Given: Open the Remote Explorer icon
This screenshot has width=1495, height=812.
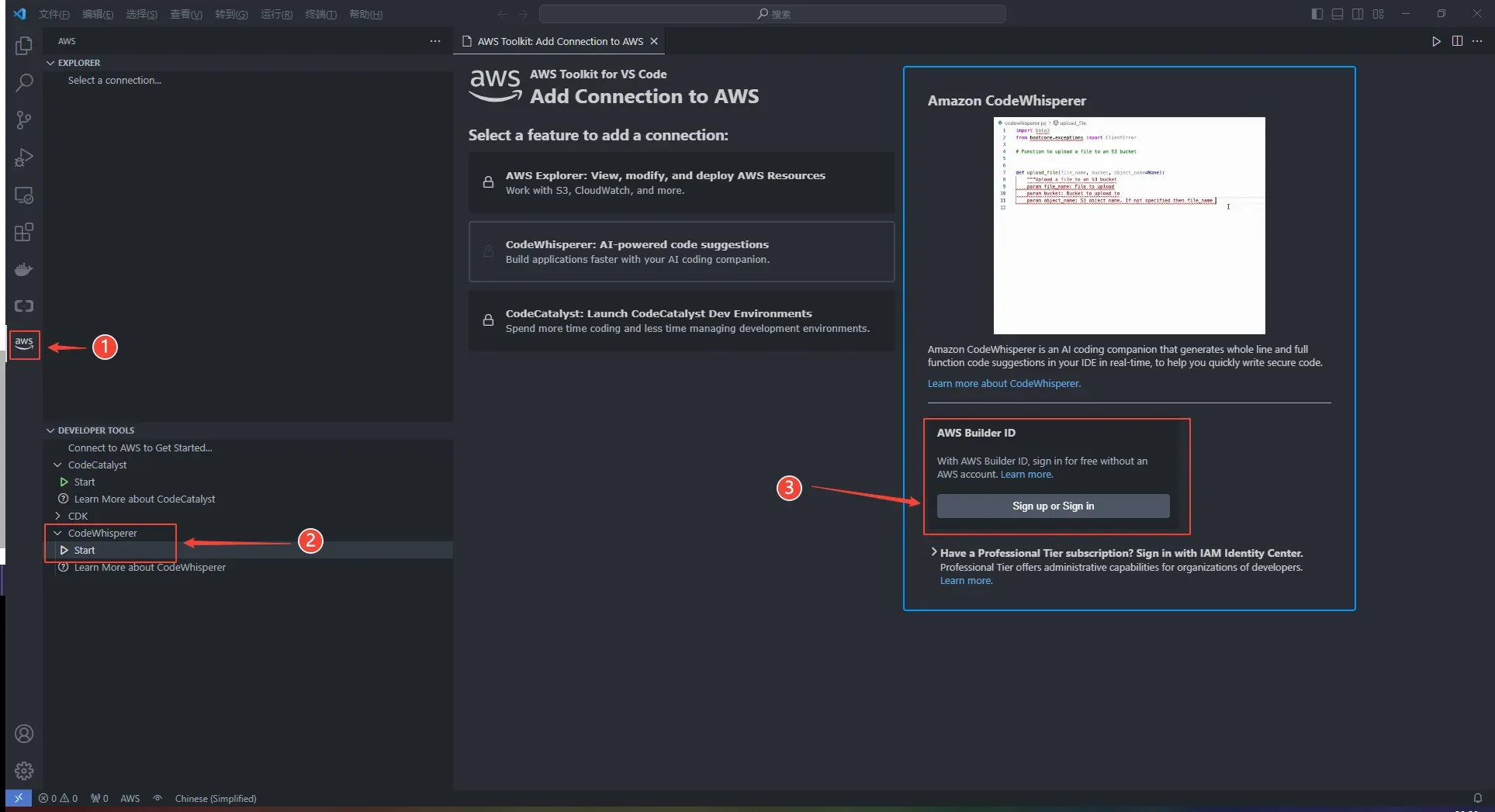Looking at the screenshot, I should [x=24, y=195].
